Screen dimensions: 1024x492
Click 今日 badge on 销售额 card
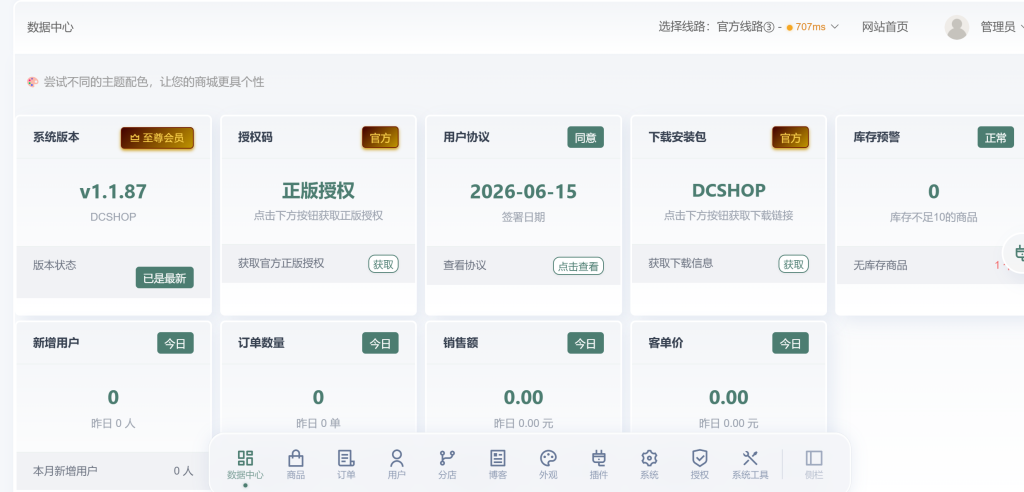[586, 343]
